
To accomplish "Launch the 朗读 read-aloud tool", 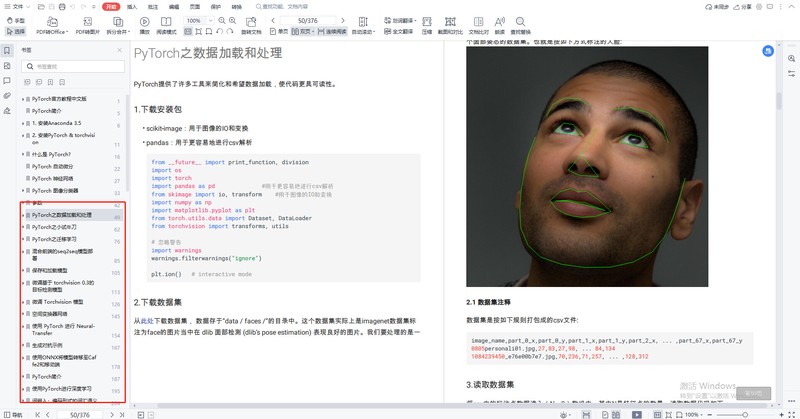I will (499, 26).
